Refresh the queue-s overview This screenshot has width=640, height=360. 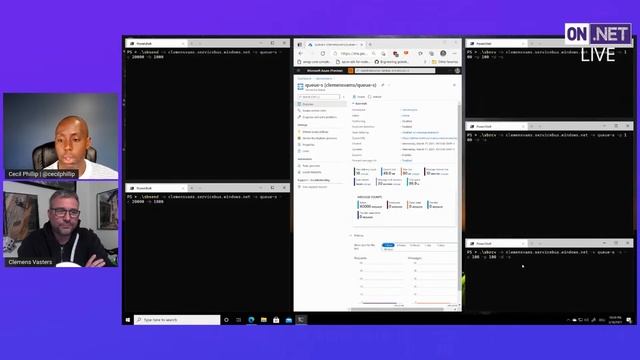tap(375, 97)
